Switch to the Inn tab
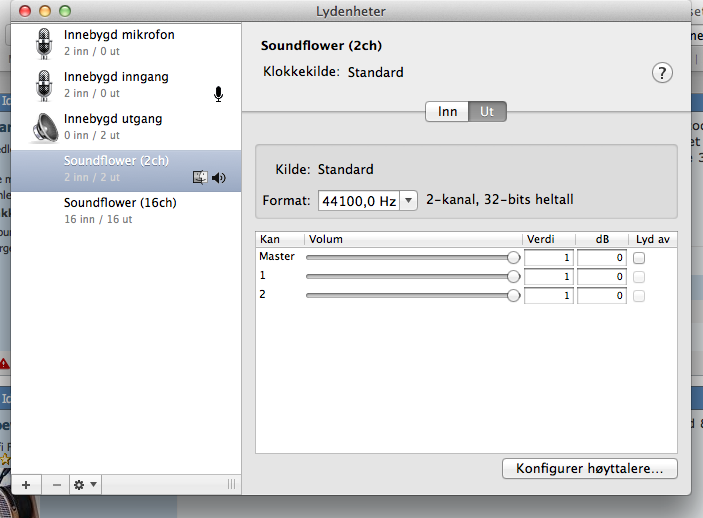Image resolution: width=703 pixels, height=518 pixels. 447,111
